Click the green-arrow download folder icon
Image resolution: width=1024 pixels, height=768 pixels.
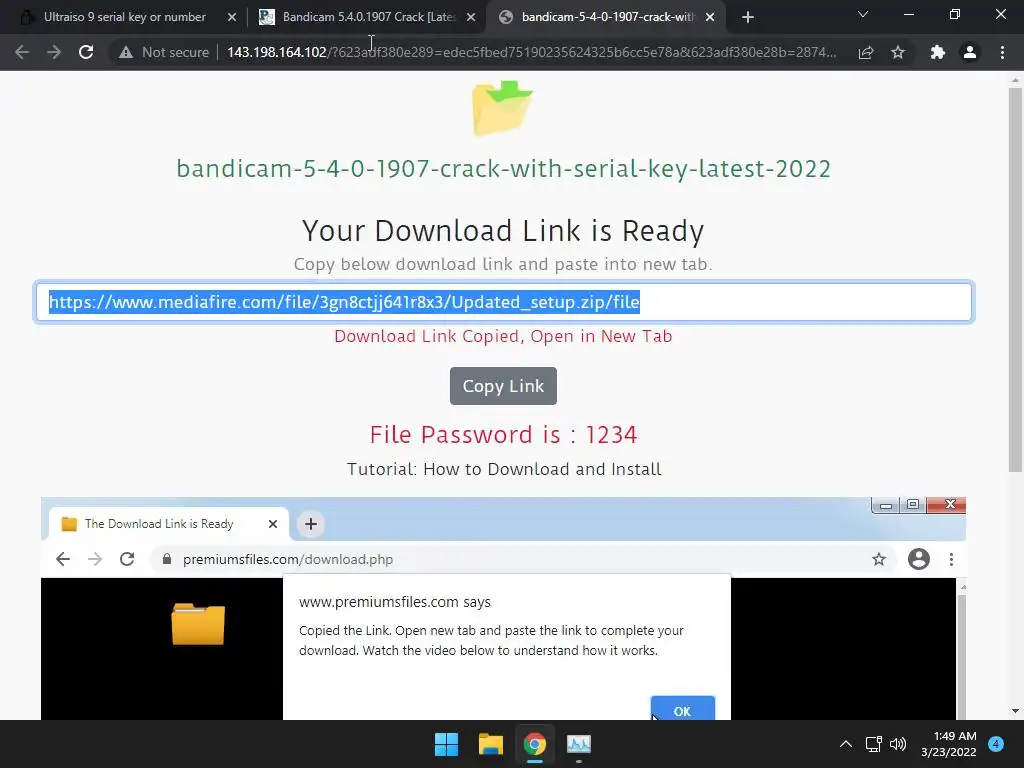[x=502, y=108]
